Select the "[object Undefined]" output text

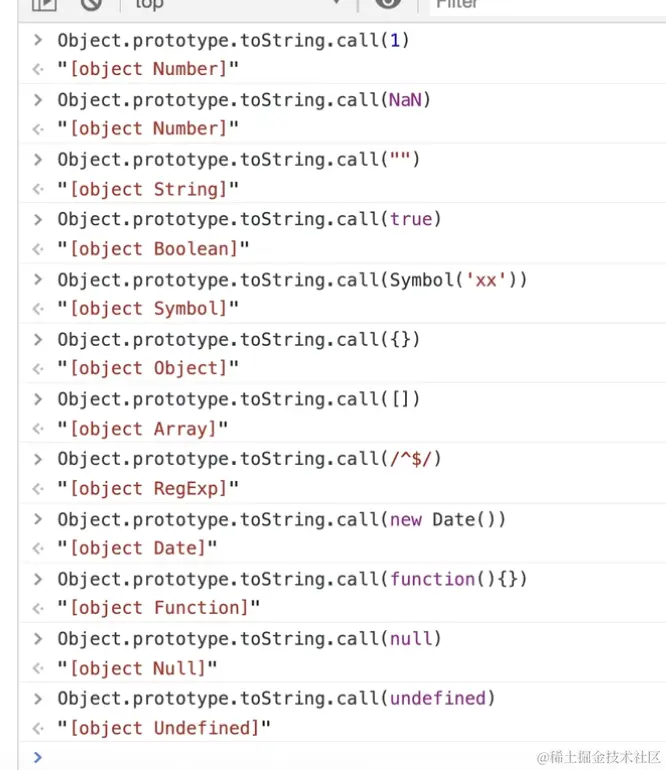coord(164,728)
